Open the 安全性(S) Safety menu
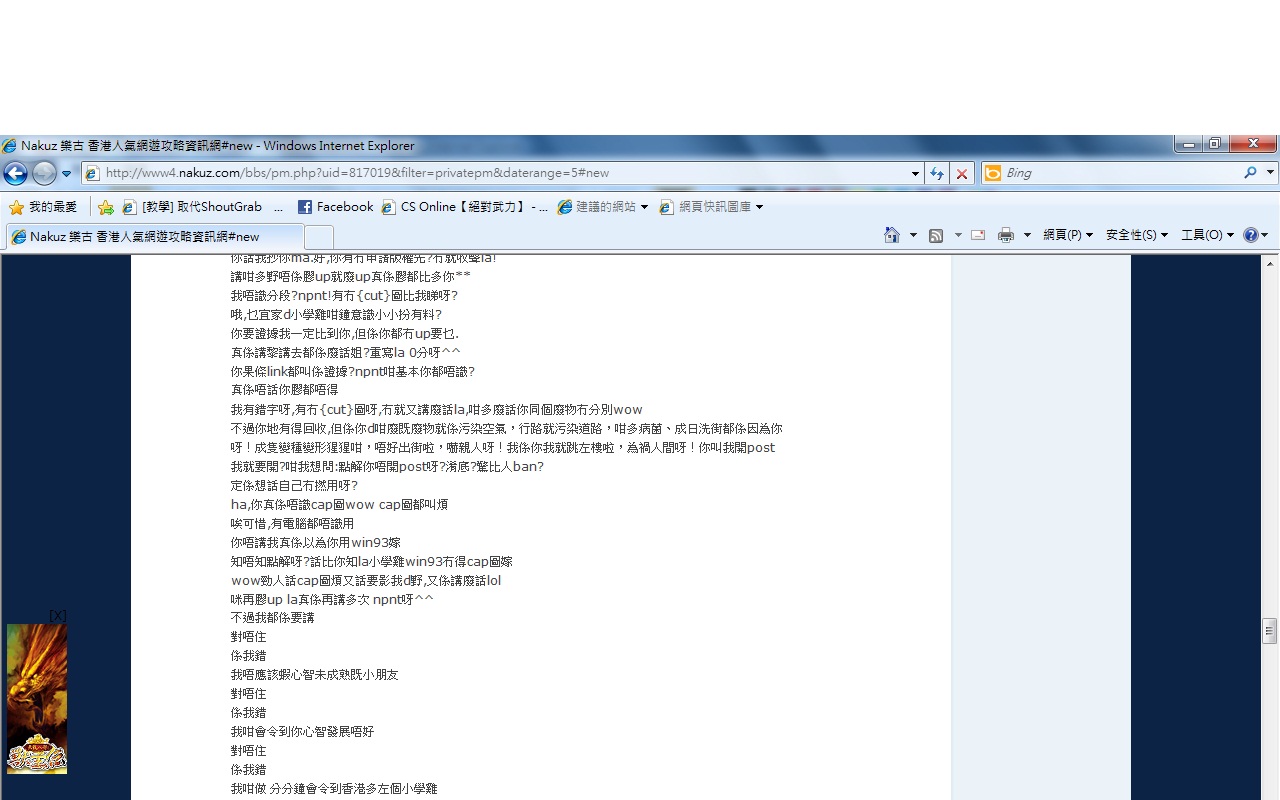 (x=1136, y=235)
